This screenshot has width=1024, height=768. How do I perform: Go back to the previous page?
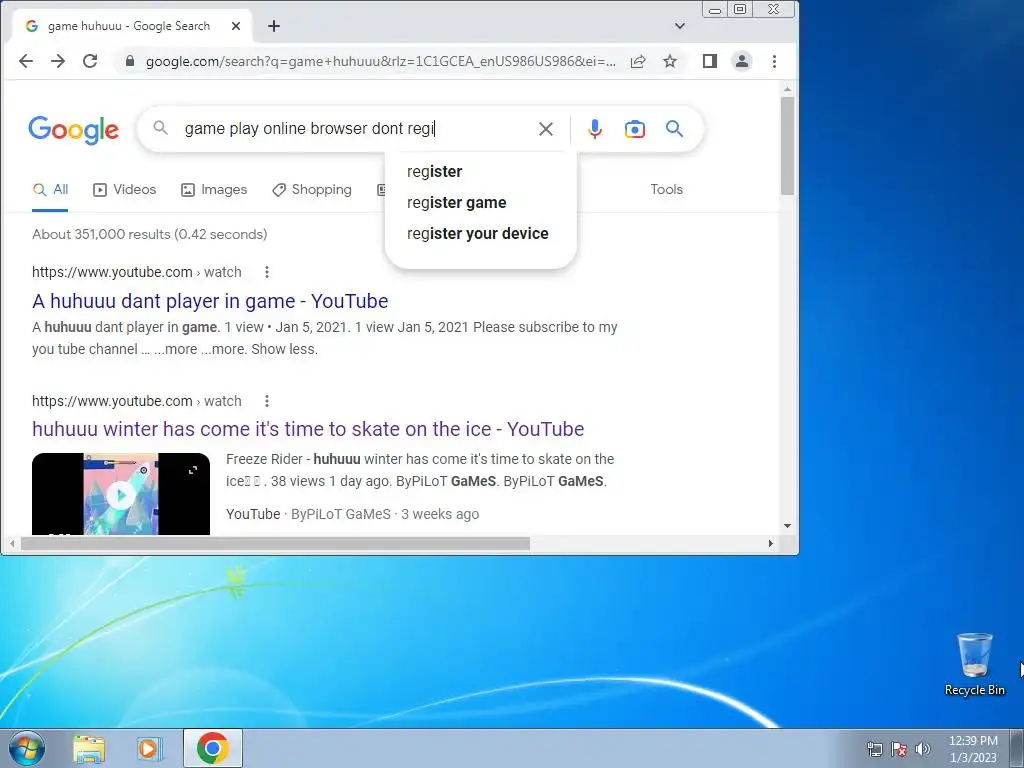(x=25, y=61)
